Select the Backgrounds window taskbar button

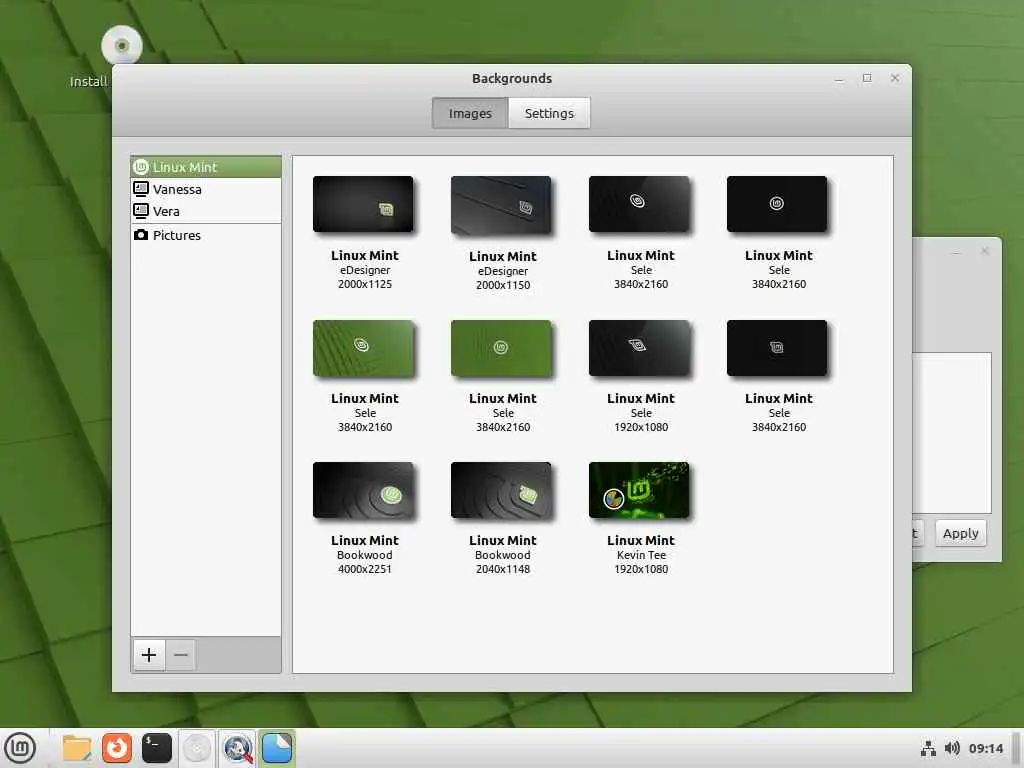tap(277, 748)
